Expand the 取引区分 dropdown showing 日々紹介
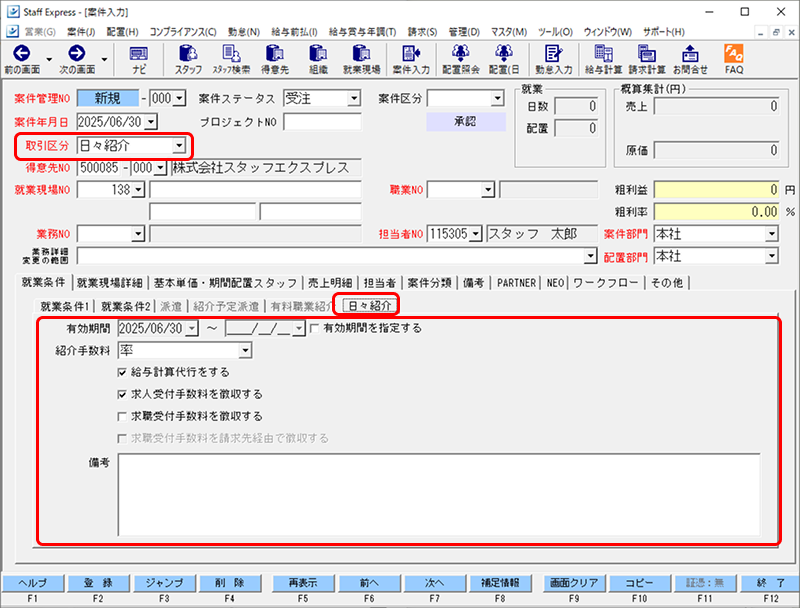The height and width of the screenshot is (608, 800). pyautogui.click(x=179, y=146)
